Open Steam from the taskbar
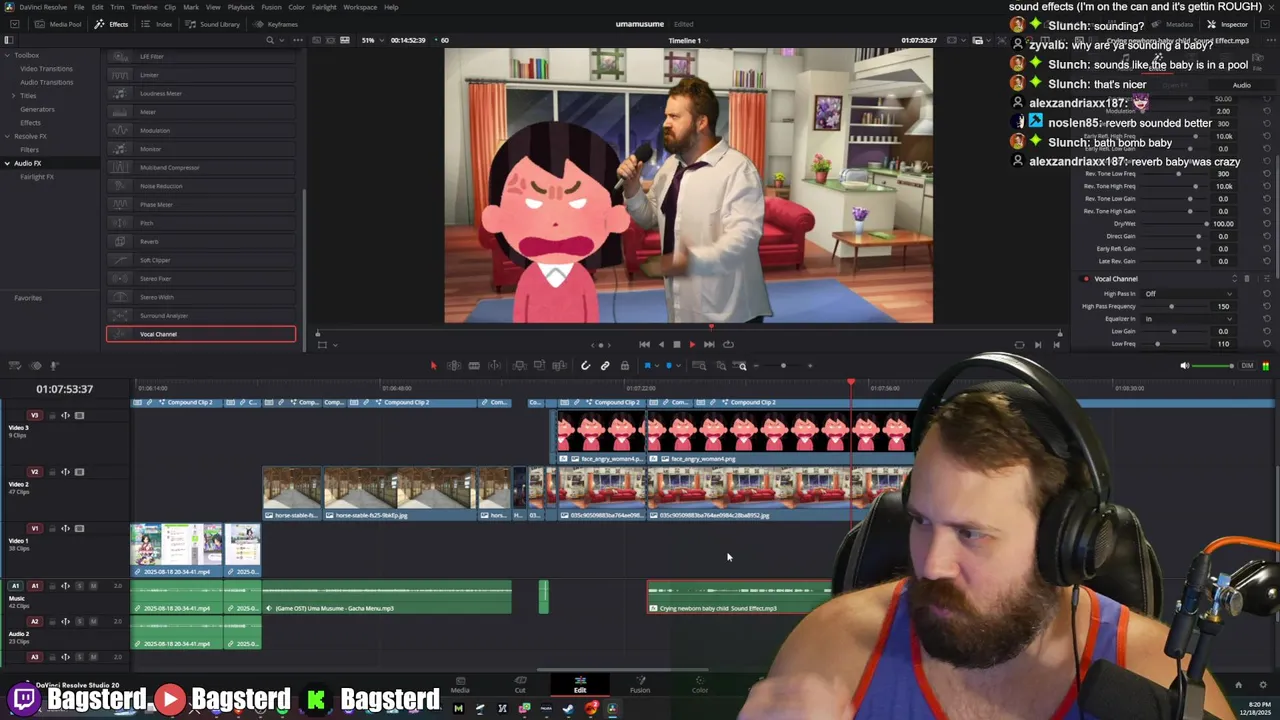The height and width of the screenshot is (720, 1280). [568, 709]
